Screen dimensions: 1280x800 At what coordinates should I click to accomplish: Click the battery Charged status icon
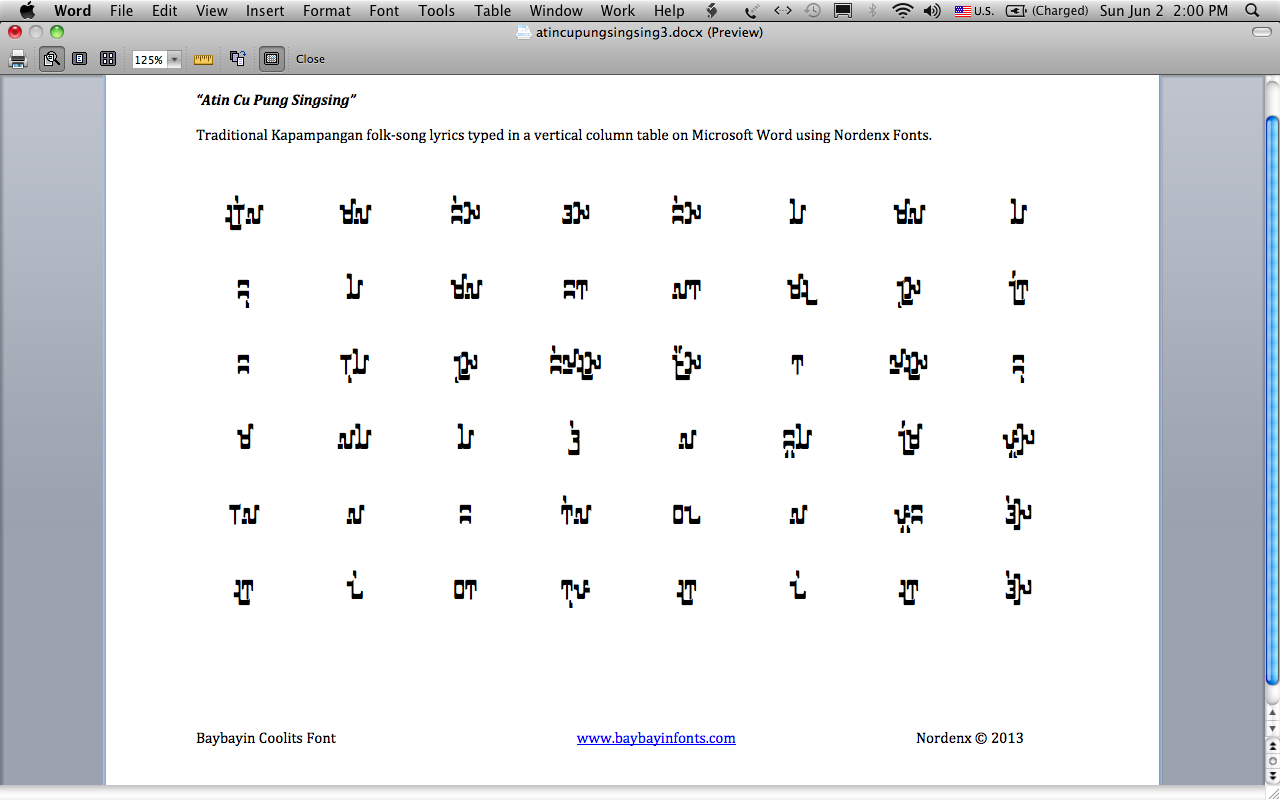coord(1047,11)
